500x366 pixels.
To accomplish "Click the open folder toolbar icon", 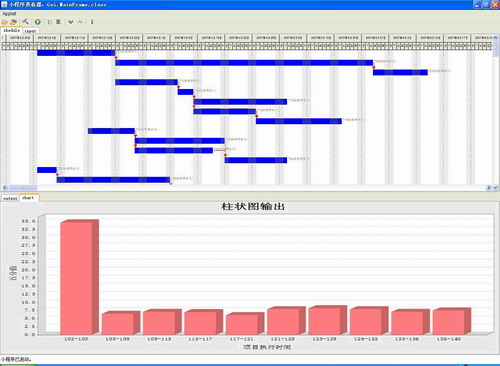I will pos(5,22).
